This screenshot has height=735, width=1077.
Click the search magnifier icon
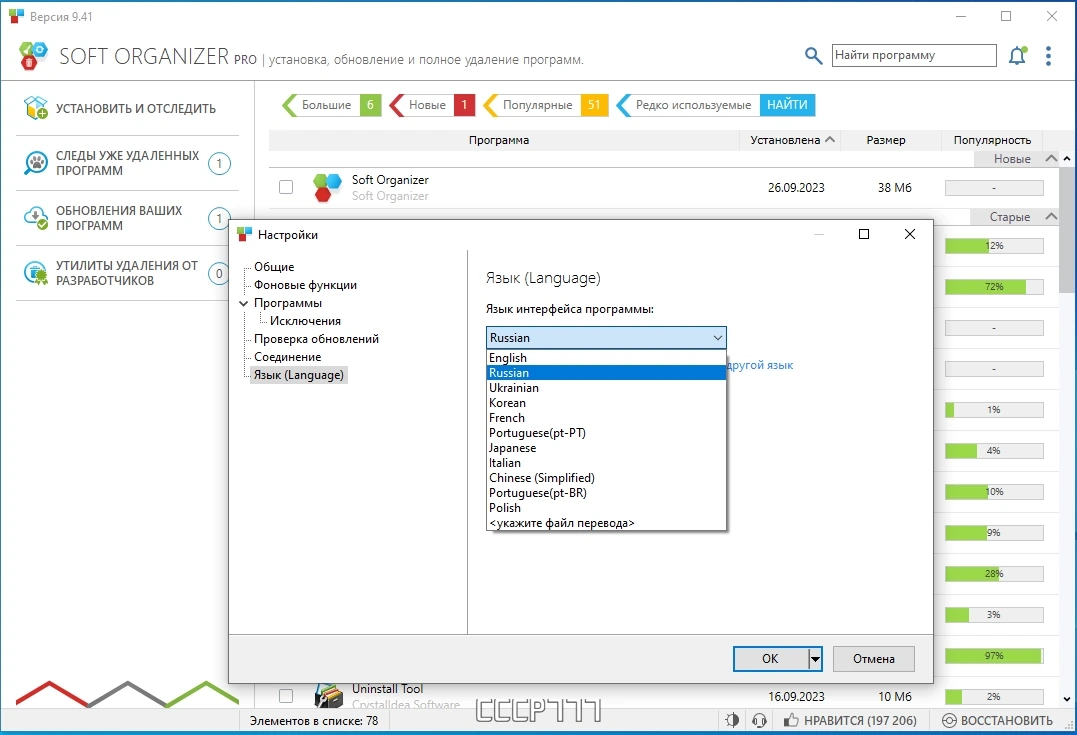pos(813,56)
